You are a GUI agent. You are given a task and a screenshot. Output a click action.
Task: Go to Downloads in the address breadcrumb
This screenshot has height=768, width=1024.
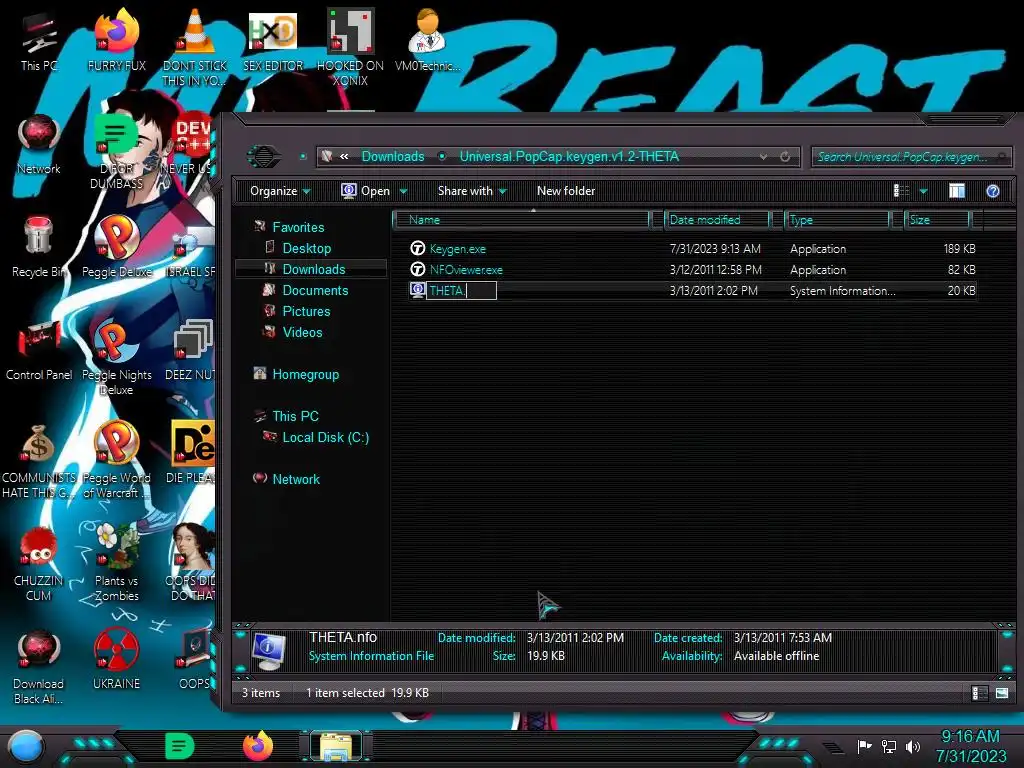393,157
